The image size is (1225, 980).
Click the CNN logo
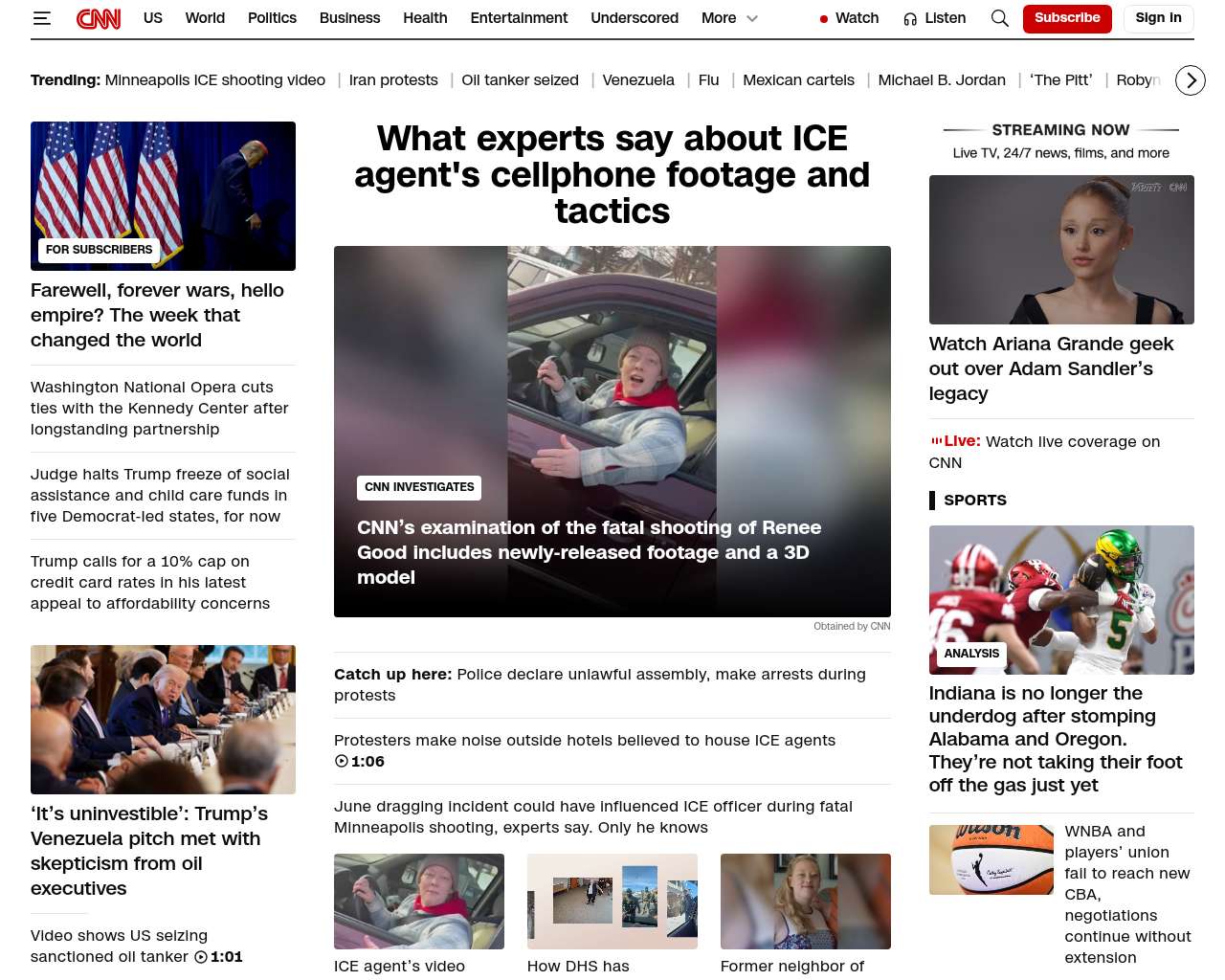click(99, 18)
